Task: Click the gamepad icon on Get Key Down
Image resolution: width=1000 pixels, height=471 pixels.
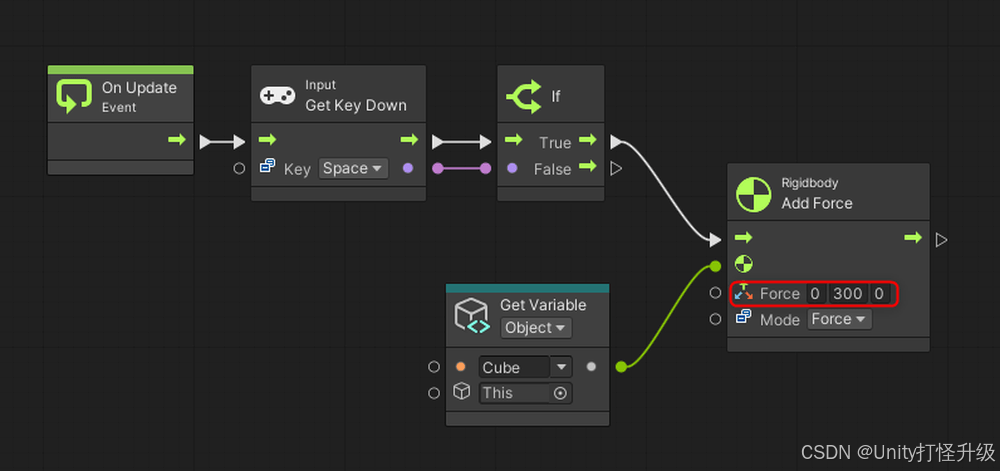Action: tap(277, 96)
